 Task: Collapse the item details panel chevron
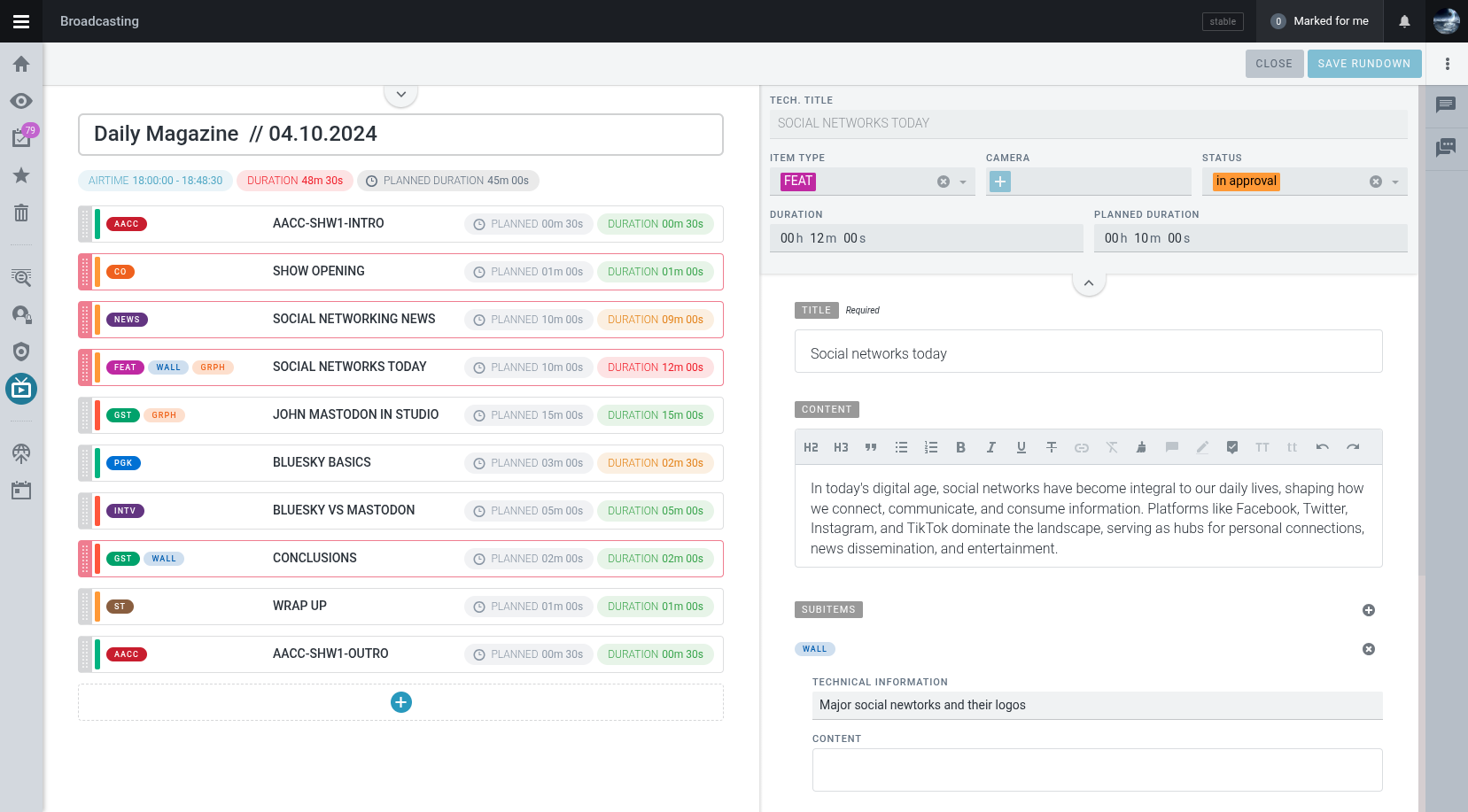pos(1089,283)
